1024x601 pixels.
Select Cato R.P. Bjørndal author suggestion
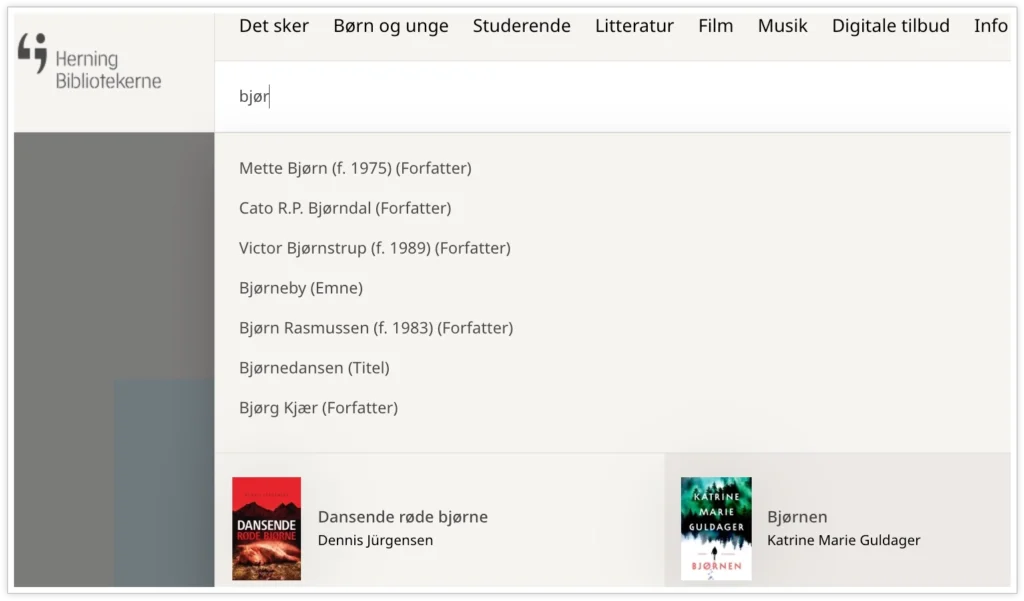coord(345,208)
